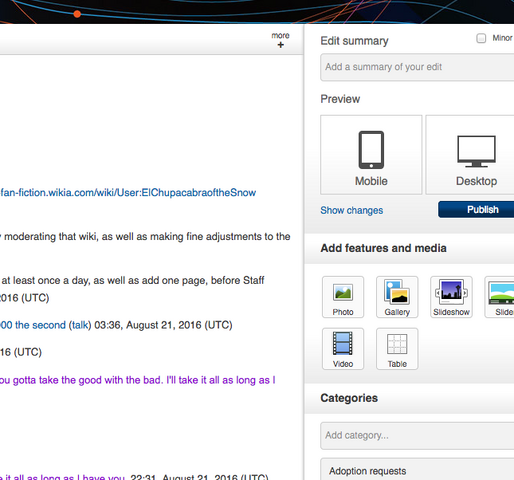Open the Mobile preview
Viewport: 514px width, 480px height.
(371, 155)
